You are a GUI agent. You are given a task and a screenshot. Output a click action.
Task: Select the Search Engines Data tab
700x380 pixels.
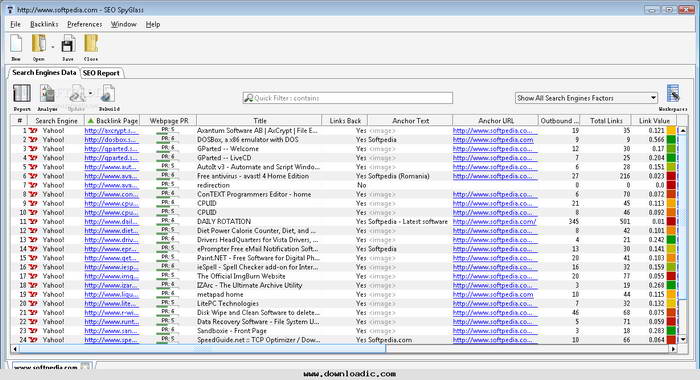(x=44, y=72)
